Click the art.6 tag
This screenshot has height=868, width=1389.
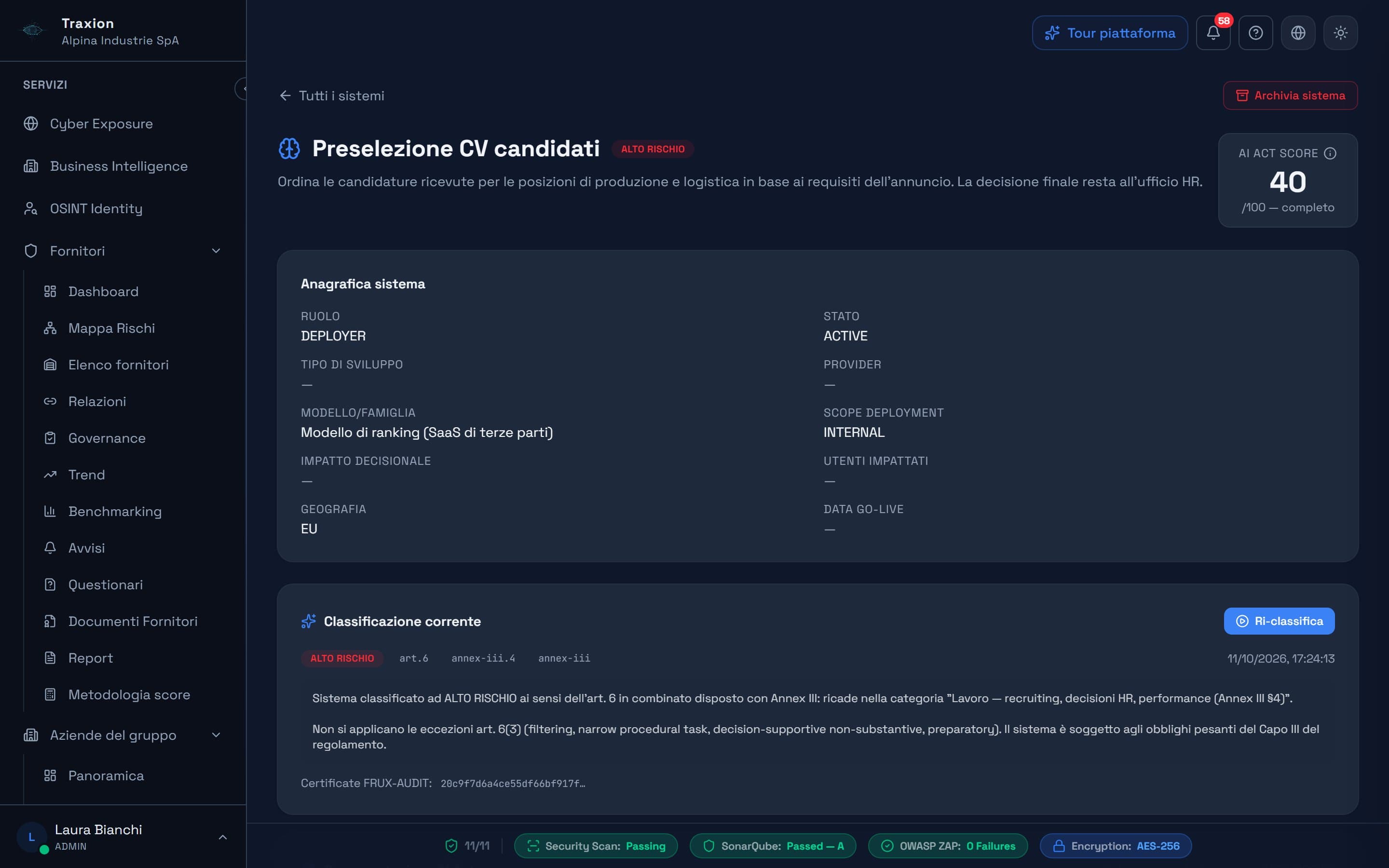413,658
